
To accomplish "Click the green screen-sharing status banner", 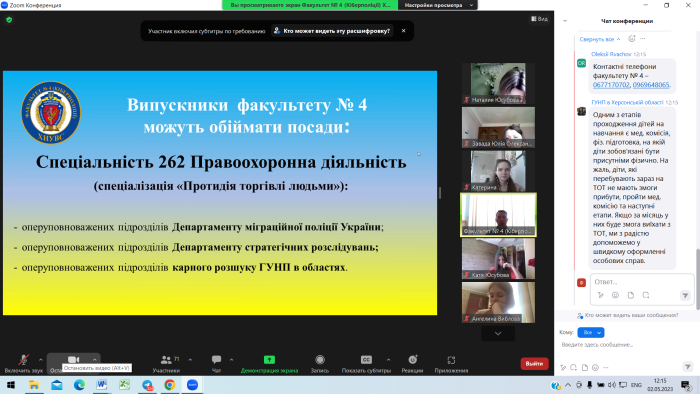I will click(x=310, y=5).
